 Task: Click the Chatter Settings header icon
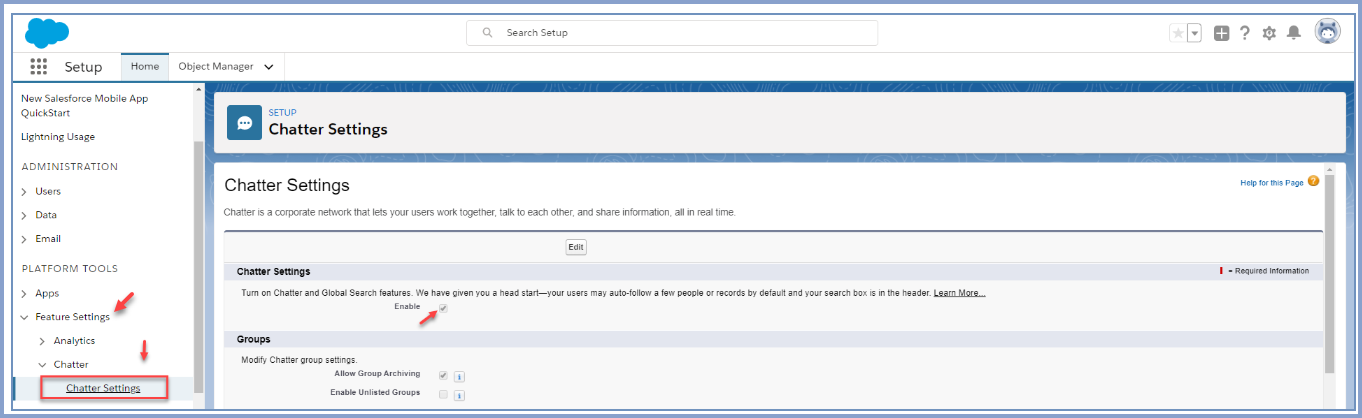(245, 123)
